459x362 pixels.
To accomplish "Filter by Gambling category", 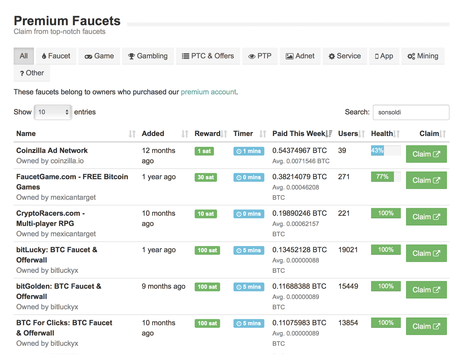I will [x=148, y=56].
